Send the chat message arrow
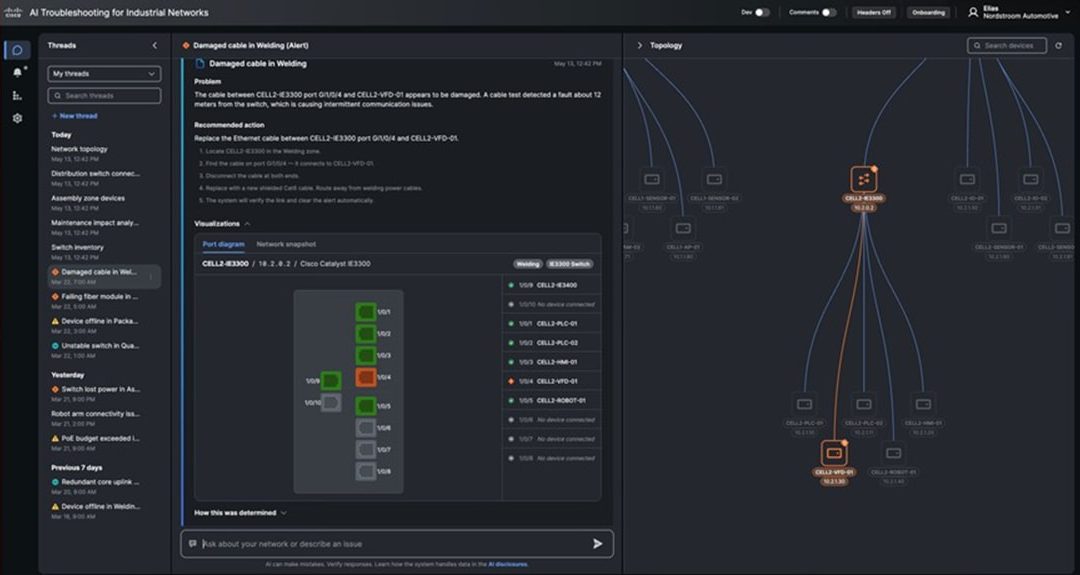Screen dimensions: 1080x575 pyautogui.click(x=597, y=544)
